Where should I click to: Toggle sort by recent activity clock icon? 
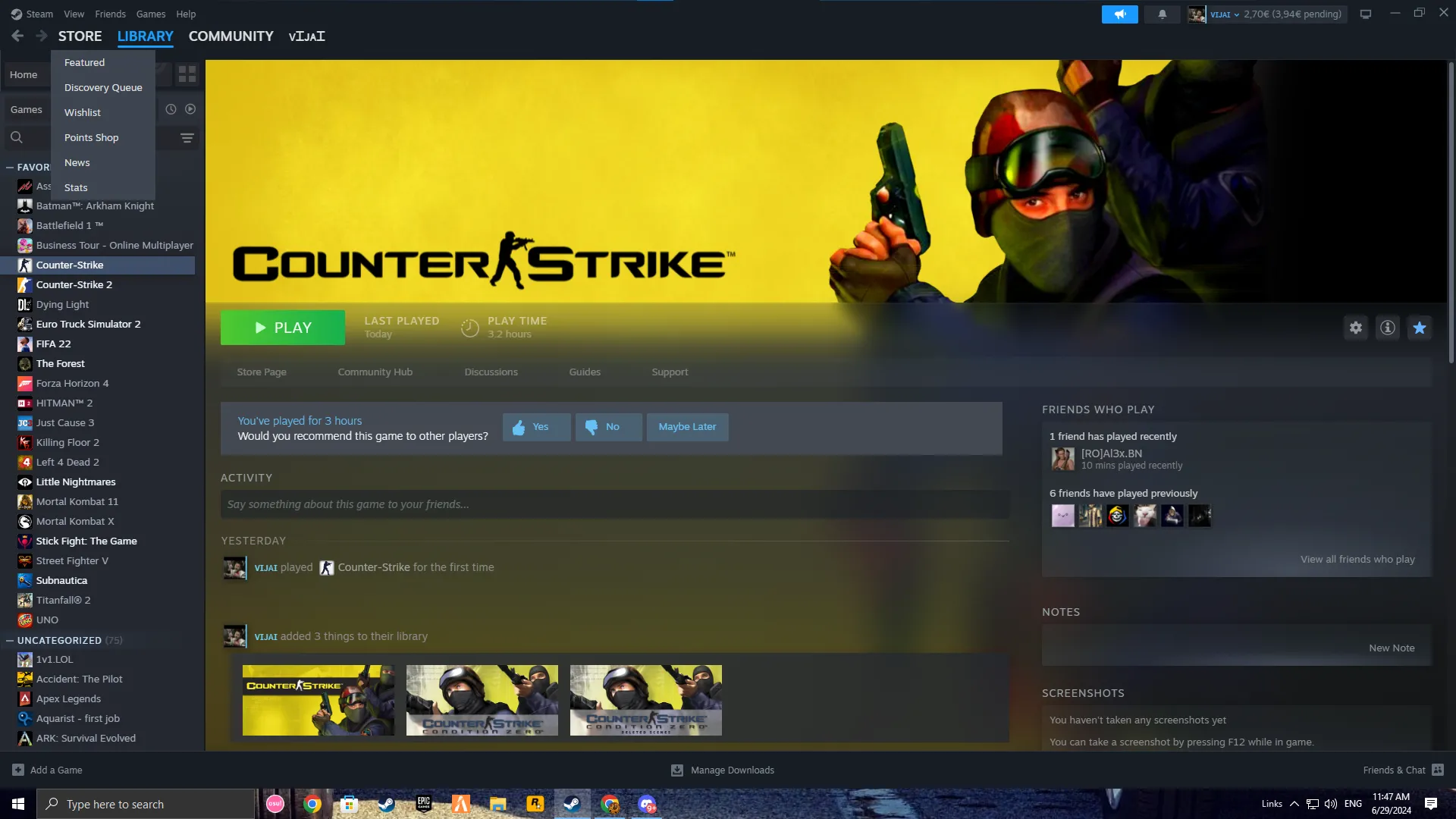tap(171, 109)
